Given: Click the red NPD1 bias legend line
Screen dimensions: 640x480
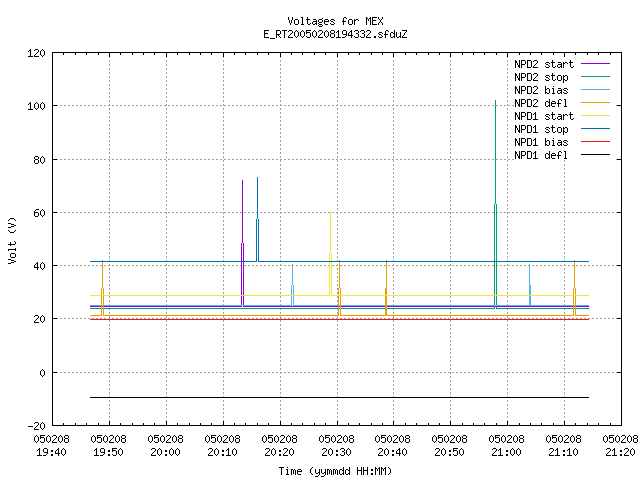Looking at the screenshot, I should (595, 142).
